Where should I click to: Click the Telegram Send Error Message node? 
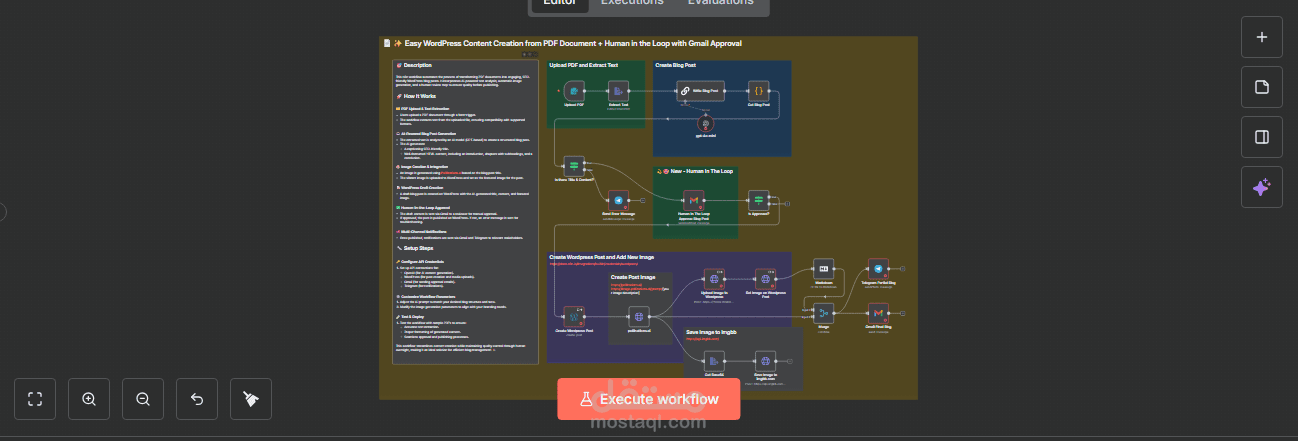[x=618, y=201]
